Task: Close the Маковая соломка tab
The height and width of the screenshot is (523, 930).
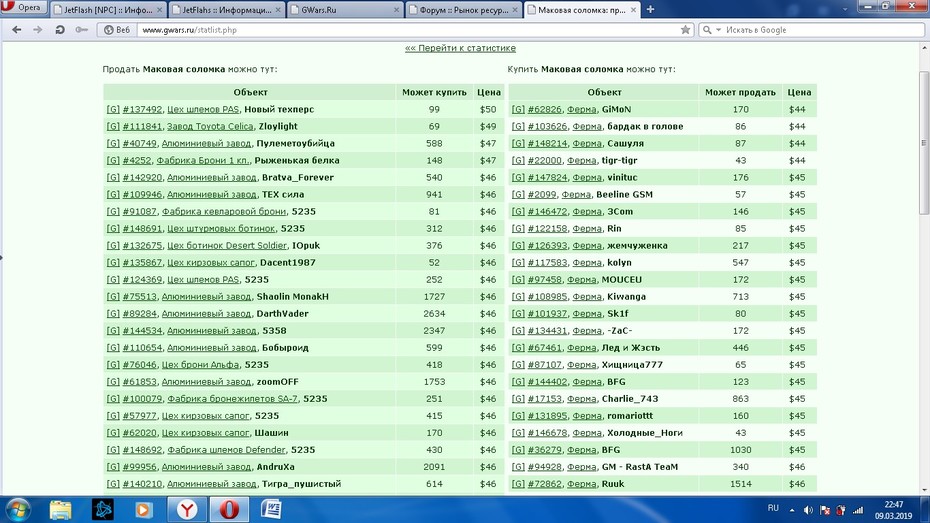Action: tap(633, 10)
